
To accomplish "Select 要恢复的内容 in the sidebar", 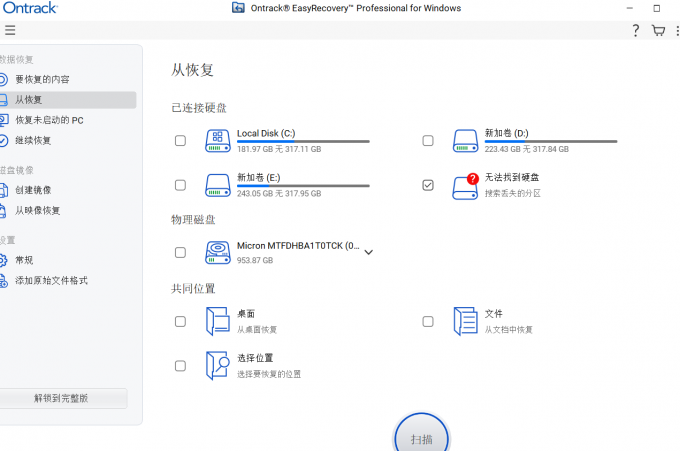I will coord(42,79).
